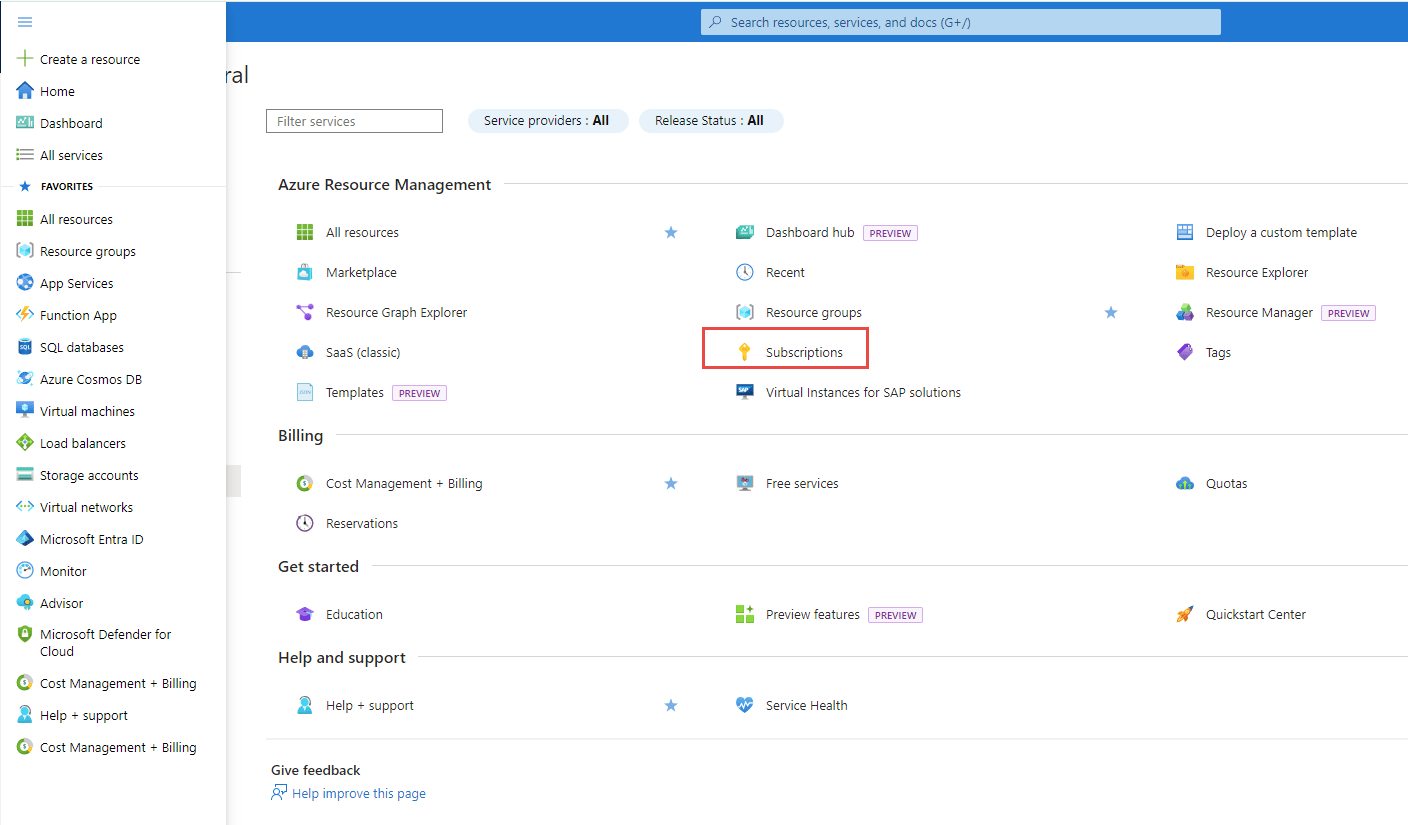Open the Service providers filter pill

(x=548, y=121)
